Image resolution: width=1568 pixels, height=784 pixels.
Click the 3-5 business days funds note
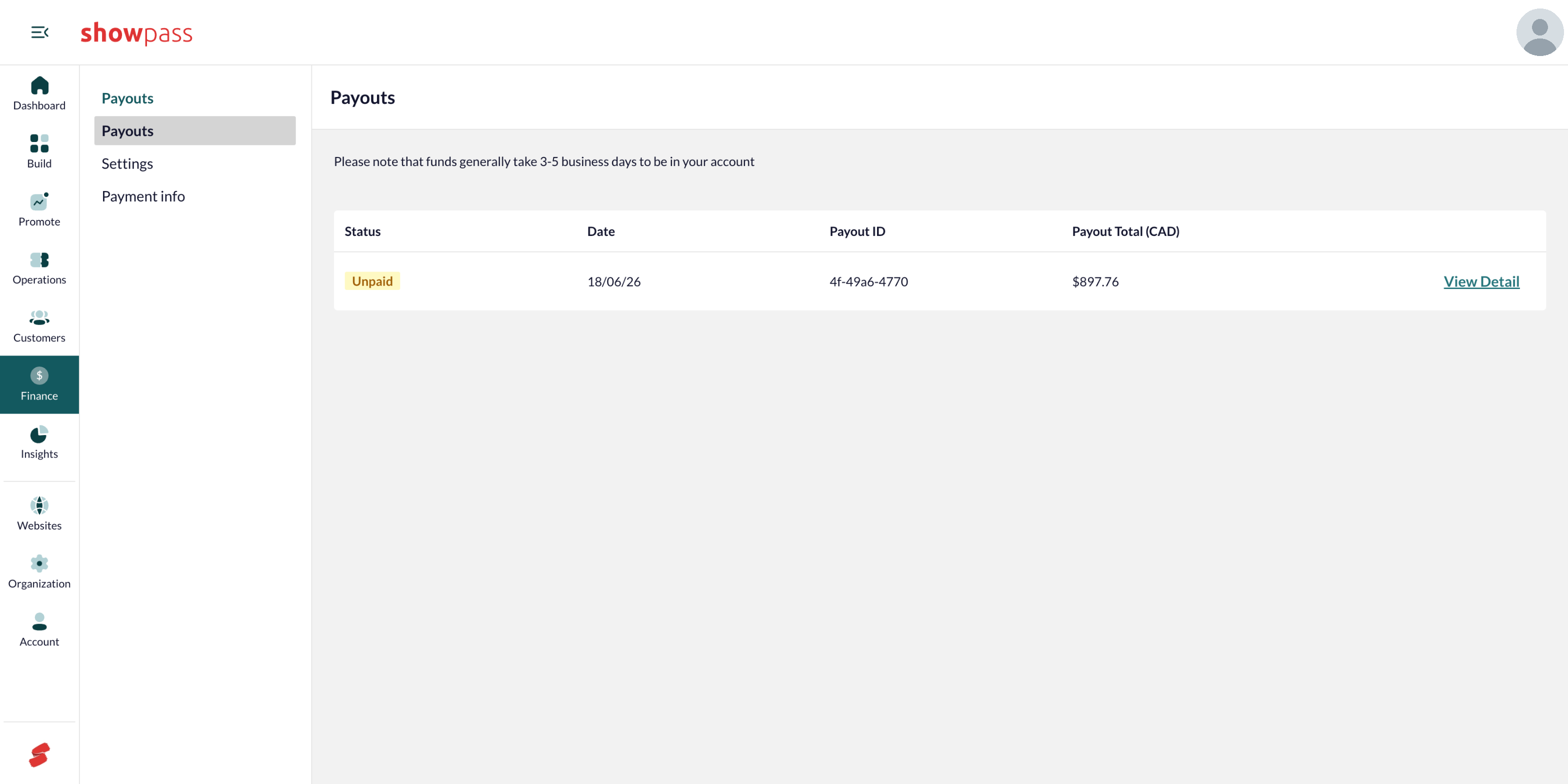click(x=543, y=161)
